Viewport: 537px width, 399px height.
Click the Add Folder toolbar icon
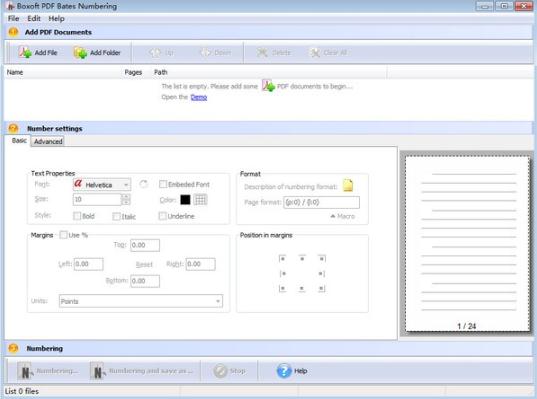[x=80, y=52]
